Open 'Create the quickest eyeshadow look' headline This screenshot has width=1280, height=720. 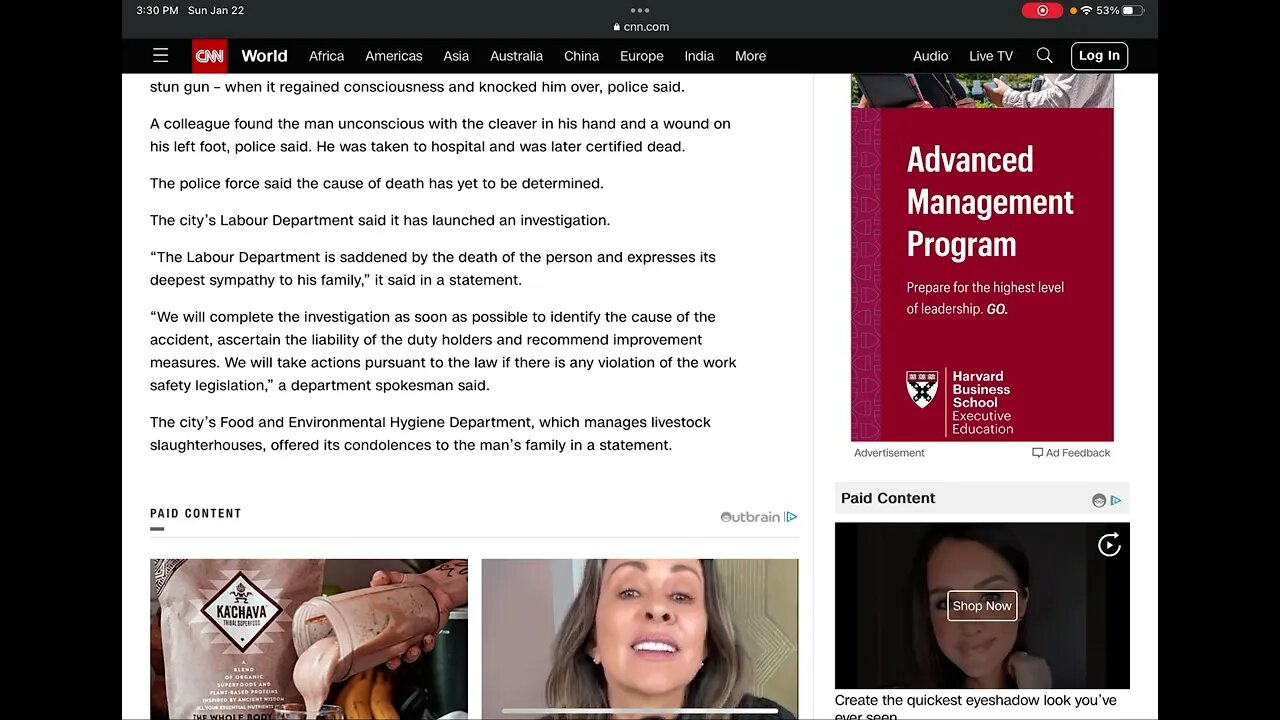coord(976,708)
